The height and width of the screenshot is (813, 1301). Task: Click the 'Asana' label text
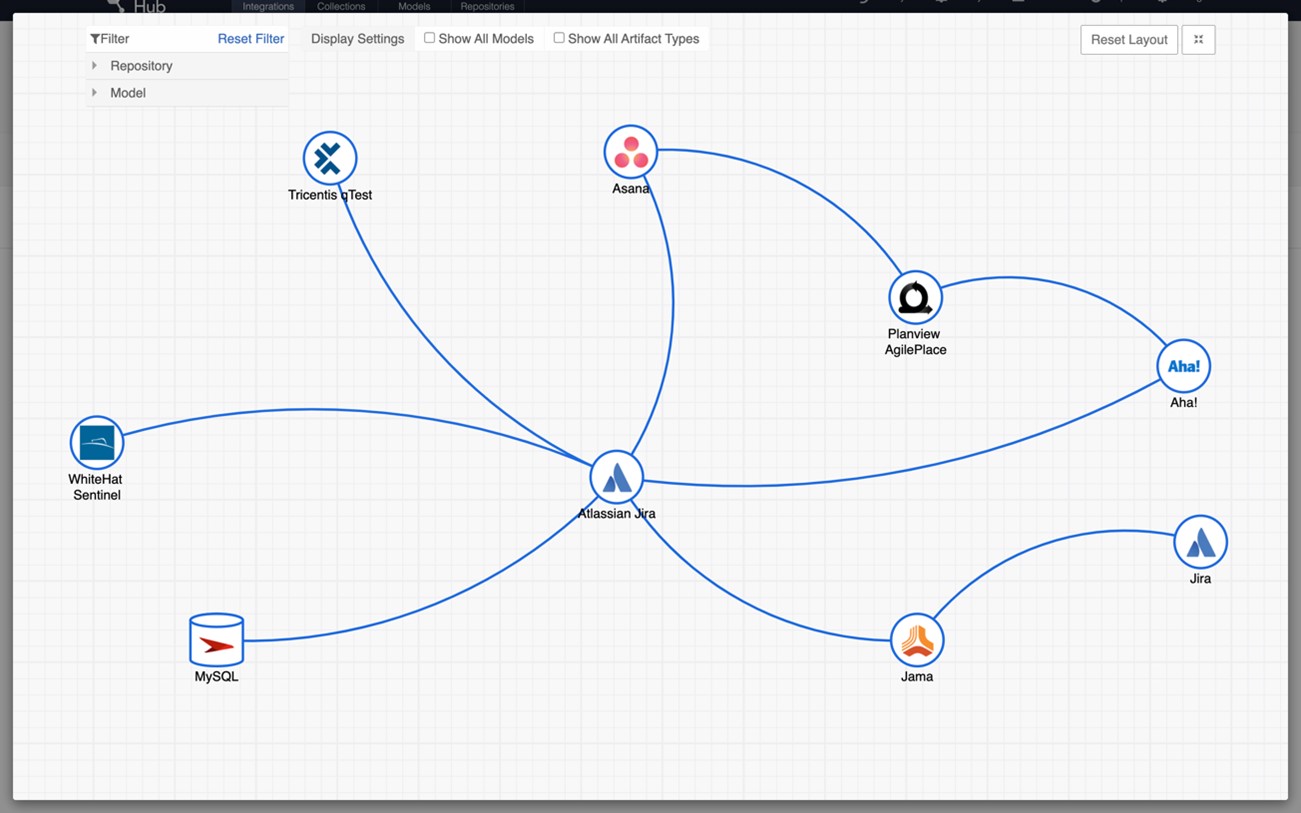point(631,189)
